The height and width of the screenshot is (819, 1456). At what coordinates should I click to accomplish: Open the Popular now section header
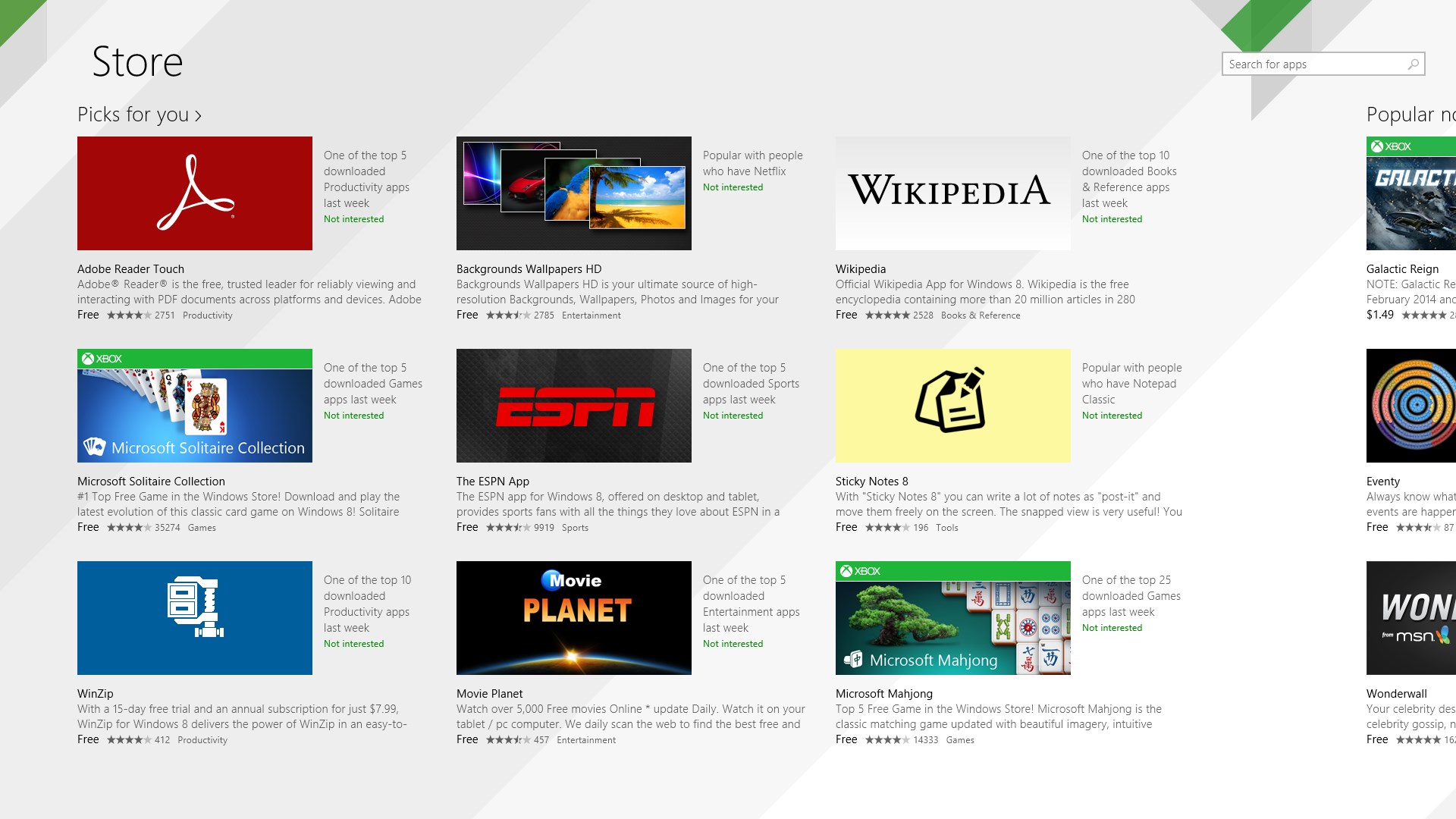coord(1411,115)
